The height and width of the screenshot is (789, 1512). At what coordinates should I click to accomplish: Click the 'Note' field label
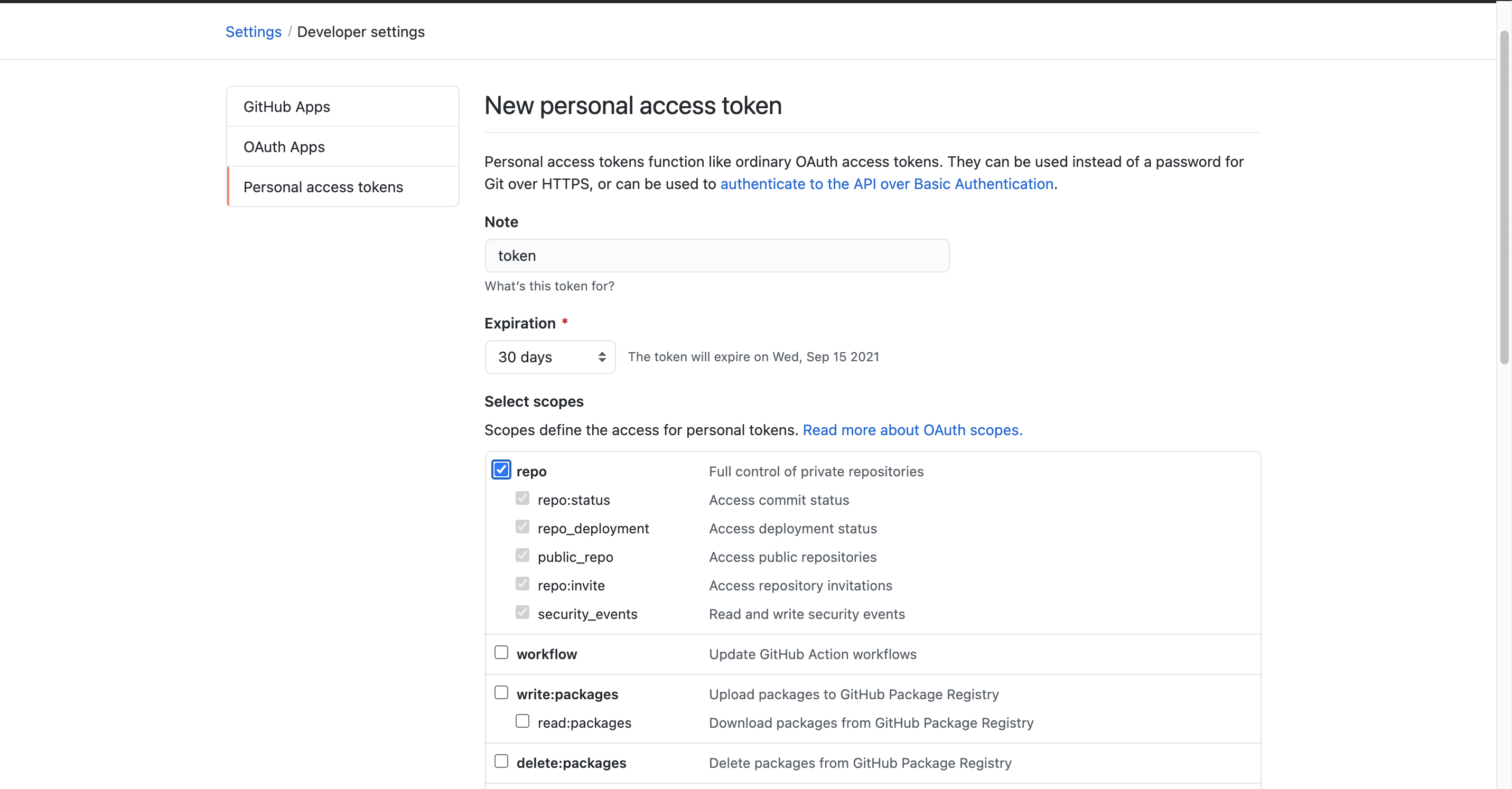click(x=501, y=222)
